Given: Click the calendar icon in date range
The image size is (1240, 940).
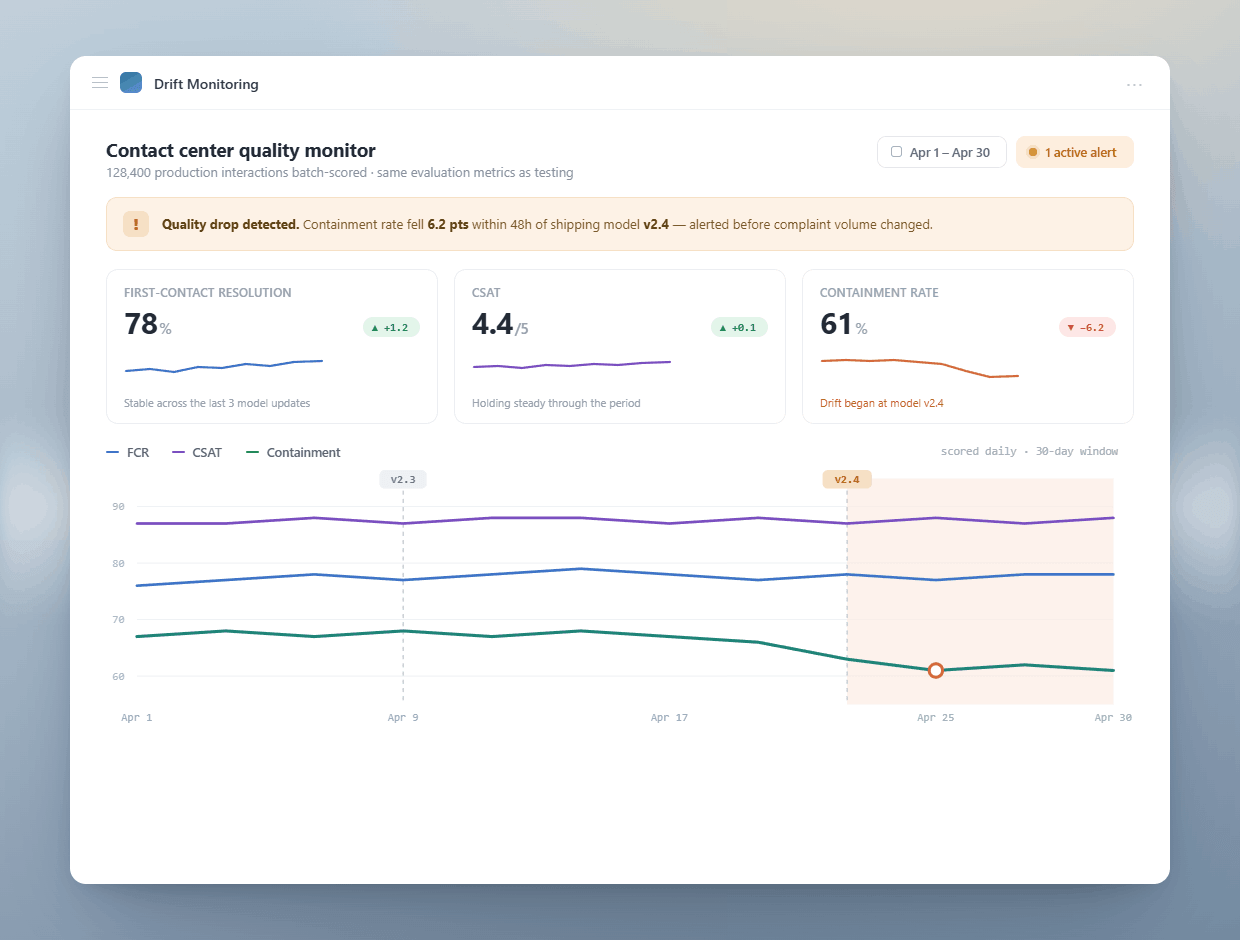Looking at the screenshot, I should coord(897,152).
